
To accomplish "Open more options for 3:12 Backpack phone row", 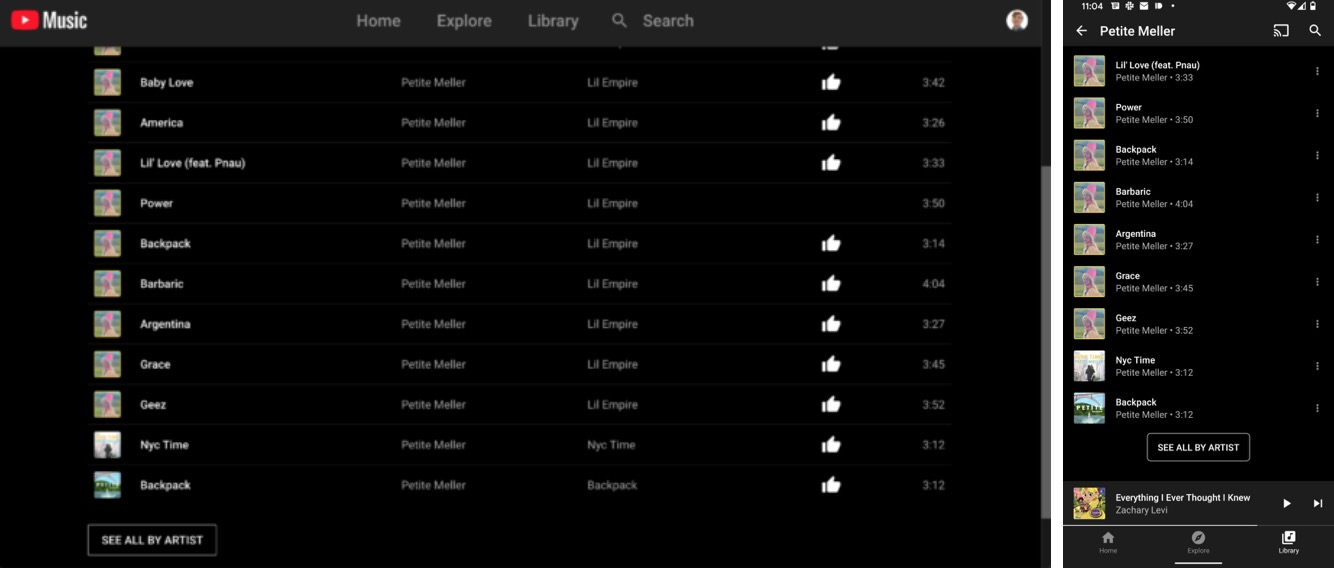I will (1317, 407).
